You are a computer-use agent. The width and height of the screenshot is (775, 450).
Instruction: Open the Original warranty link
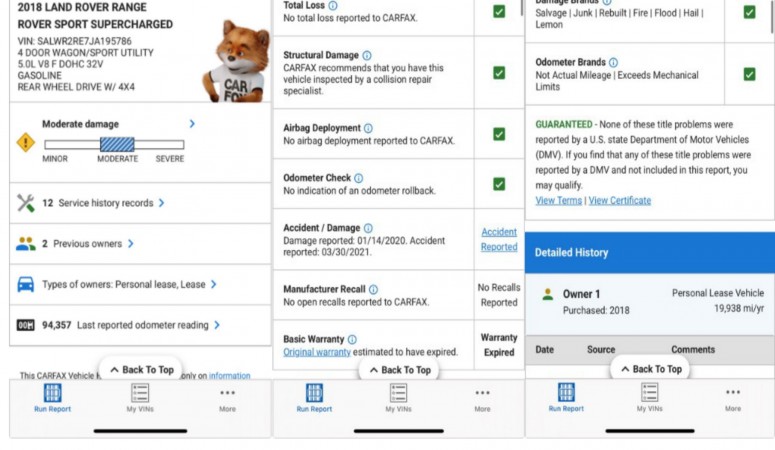coord(317,352)
